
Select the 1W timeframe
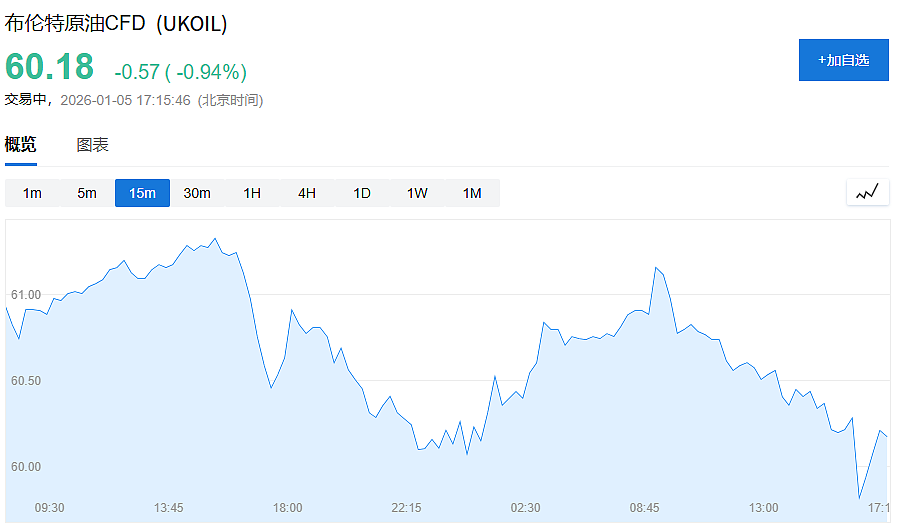tap(417, 193)
